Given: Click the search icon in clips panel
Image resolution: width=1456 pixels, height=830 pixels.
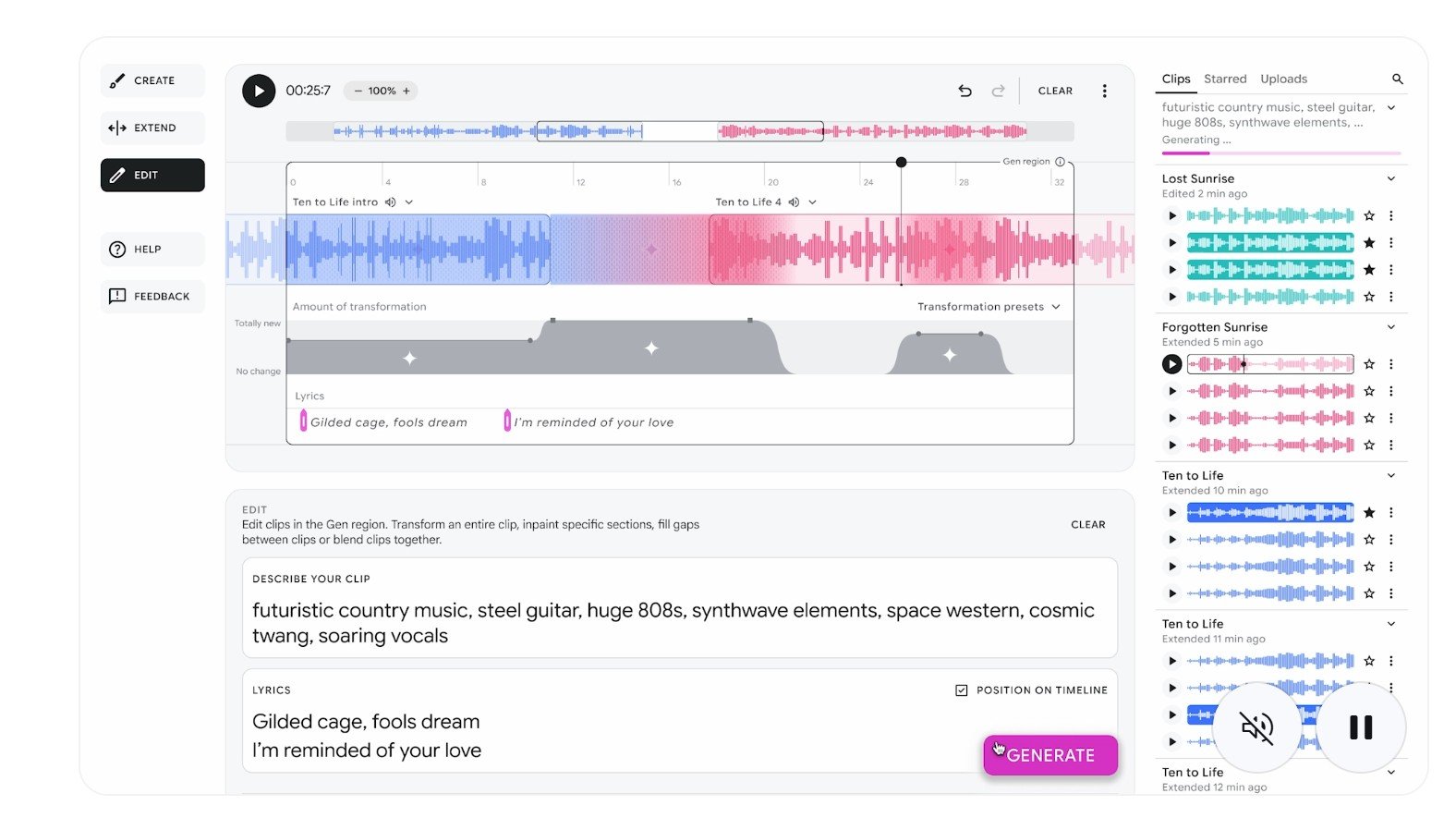Looking at the screenshot, I should click(x=1397, y=79).
